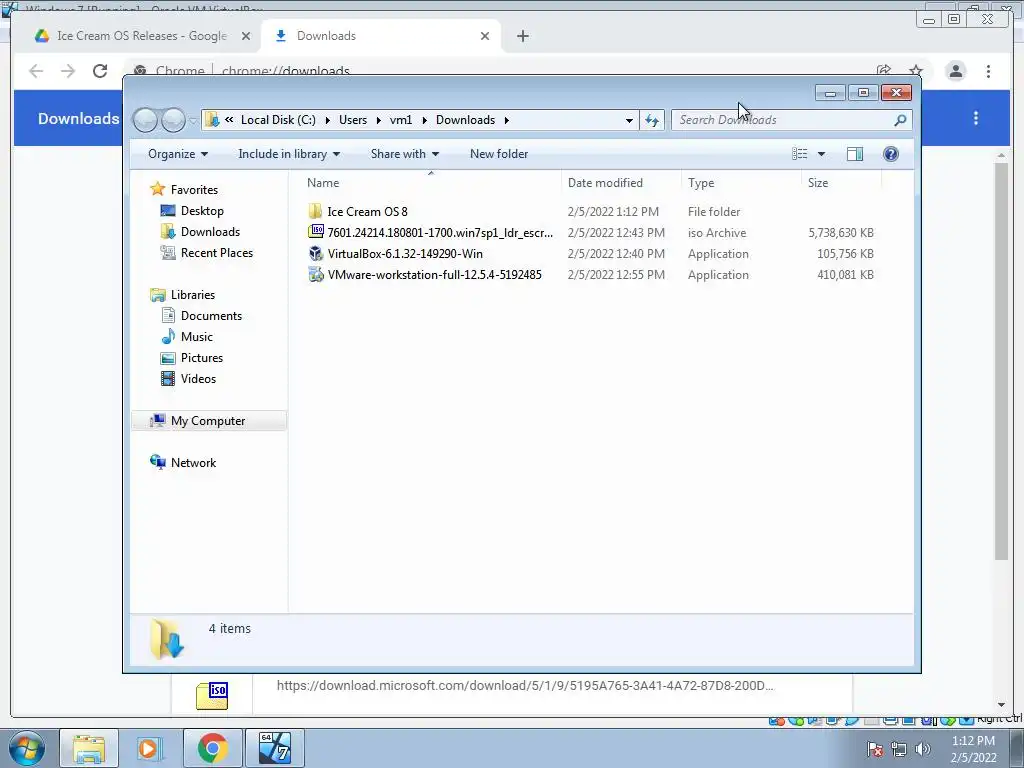
Task: Click the Explorer Back navigation button
Action: 145,120
